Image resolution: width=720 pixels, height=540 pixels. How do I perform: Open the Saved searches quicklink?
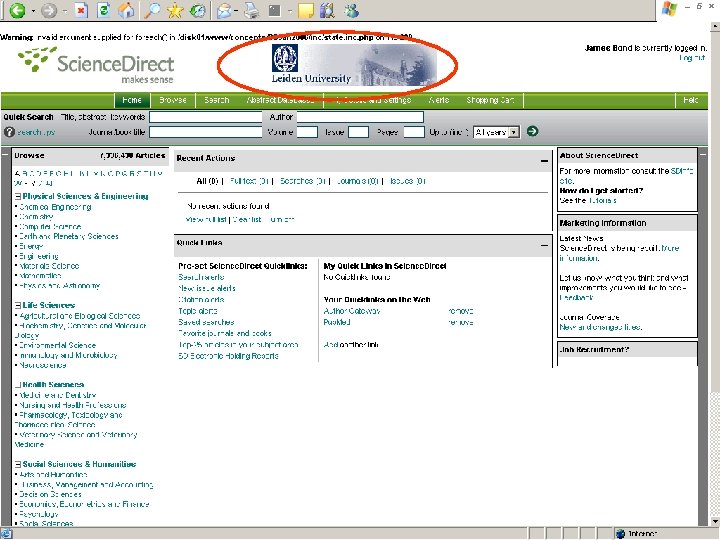[x=206, y=322]
